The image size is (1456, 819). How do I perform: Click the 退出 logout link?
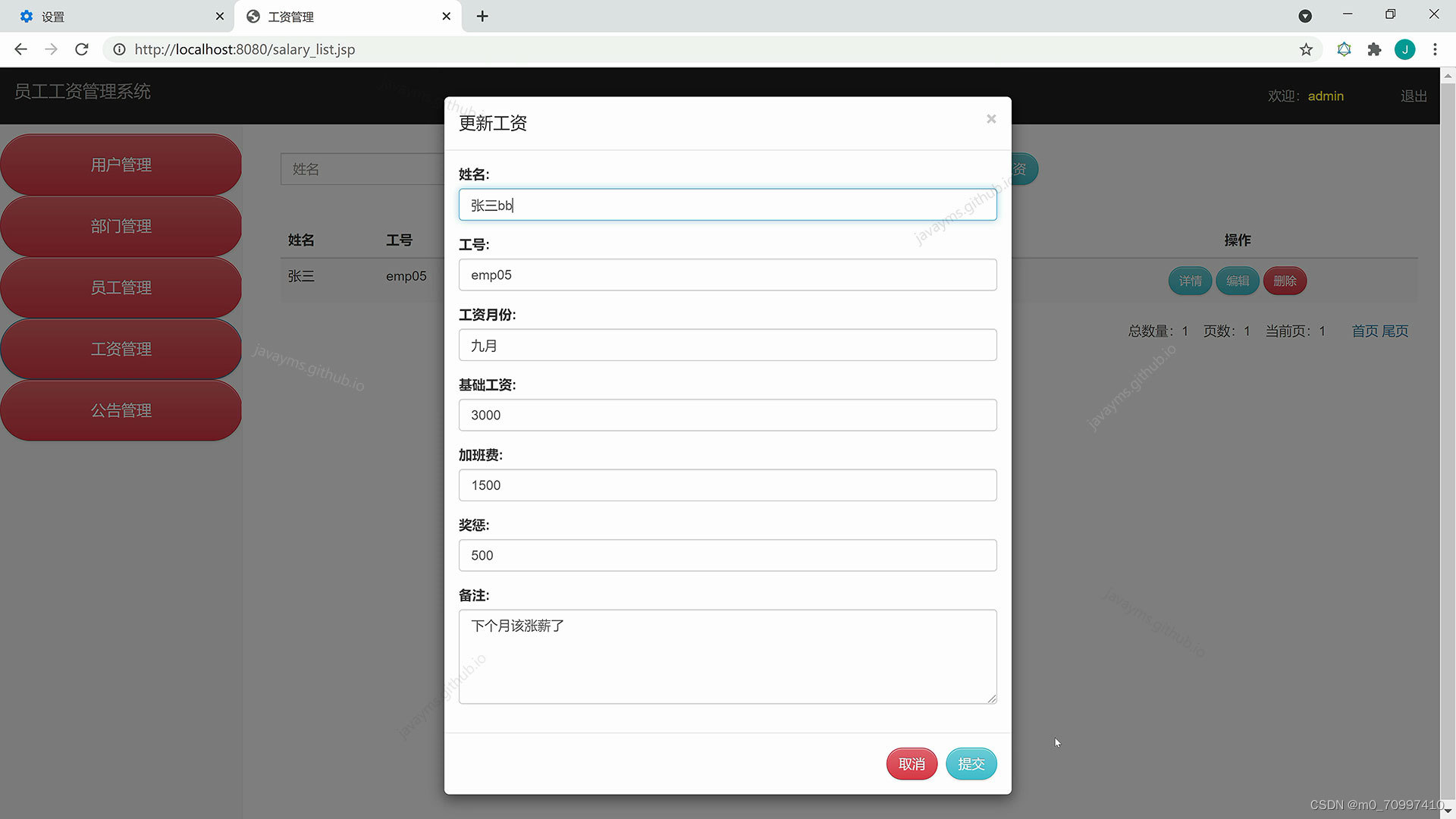1414,96
